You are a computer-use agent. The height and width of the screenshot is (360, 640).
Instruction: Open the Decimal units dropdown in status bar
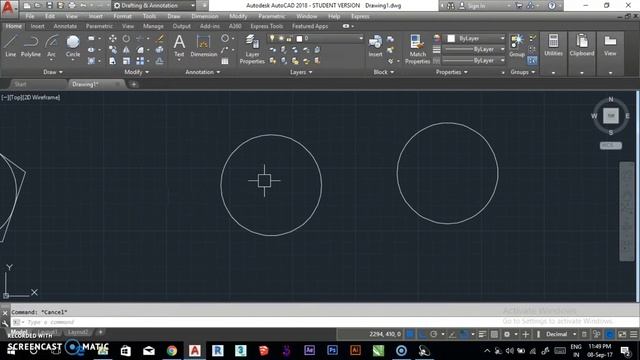(561, 334)
